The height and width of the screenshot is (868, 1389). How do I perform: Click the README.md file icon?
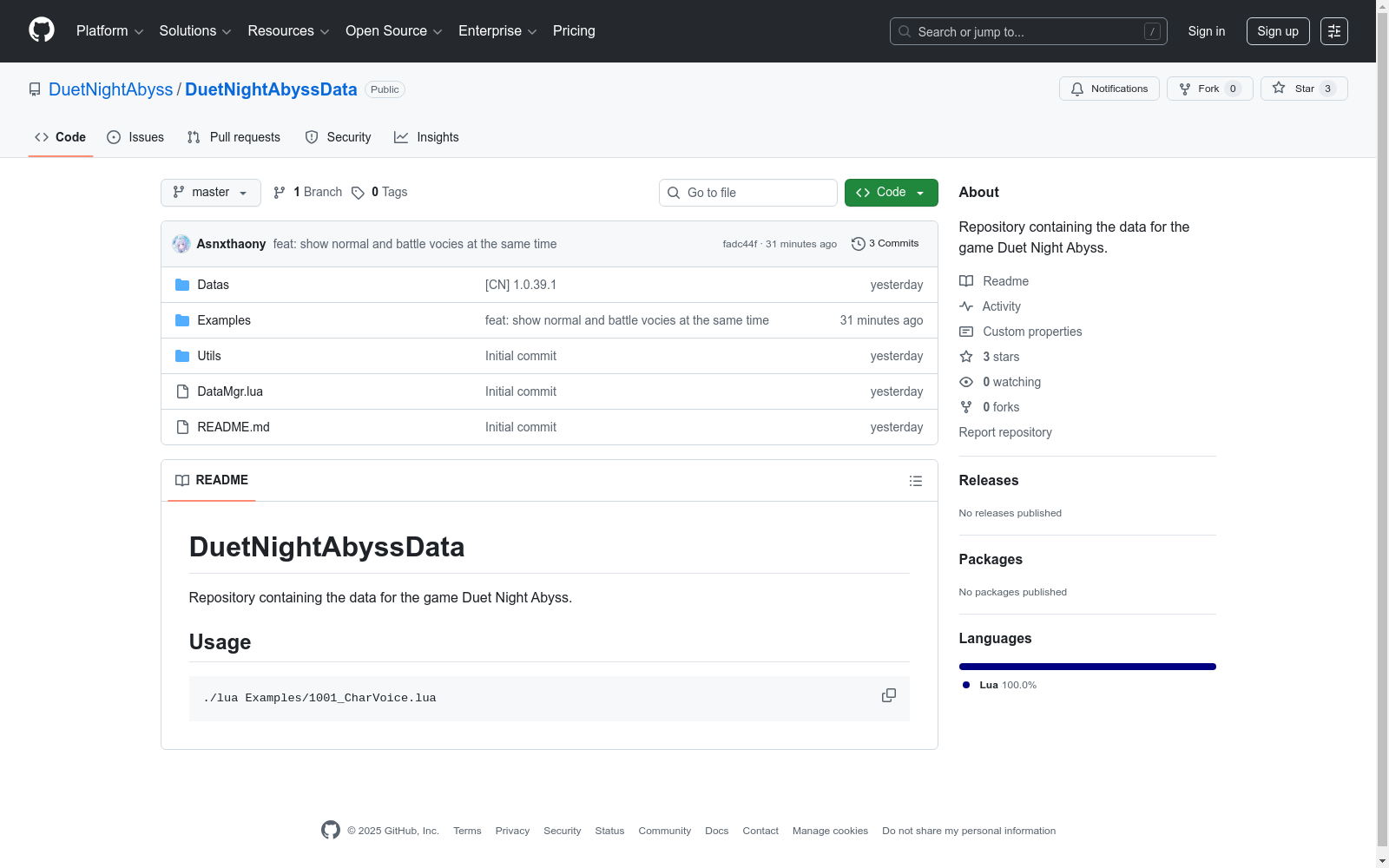182,427
